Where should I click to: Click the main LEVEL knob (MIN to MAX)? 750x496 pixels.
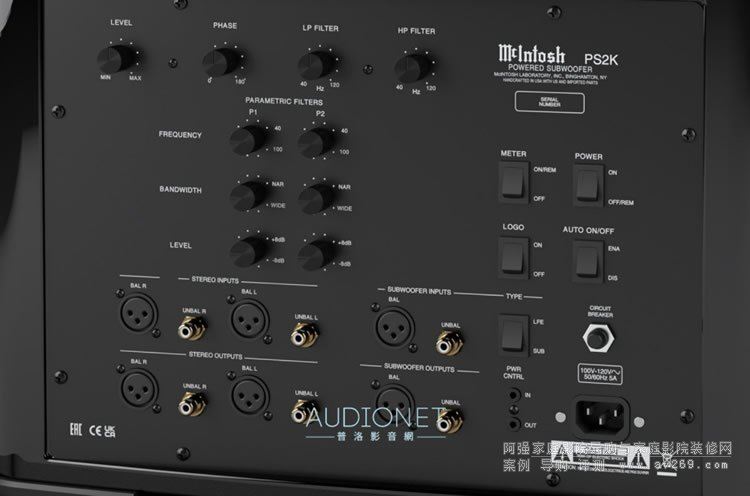115,59
